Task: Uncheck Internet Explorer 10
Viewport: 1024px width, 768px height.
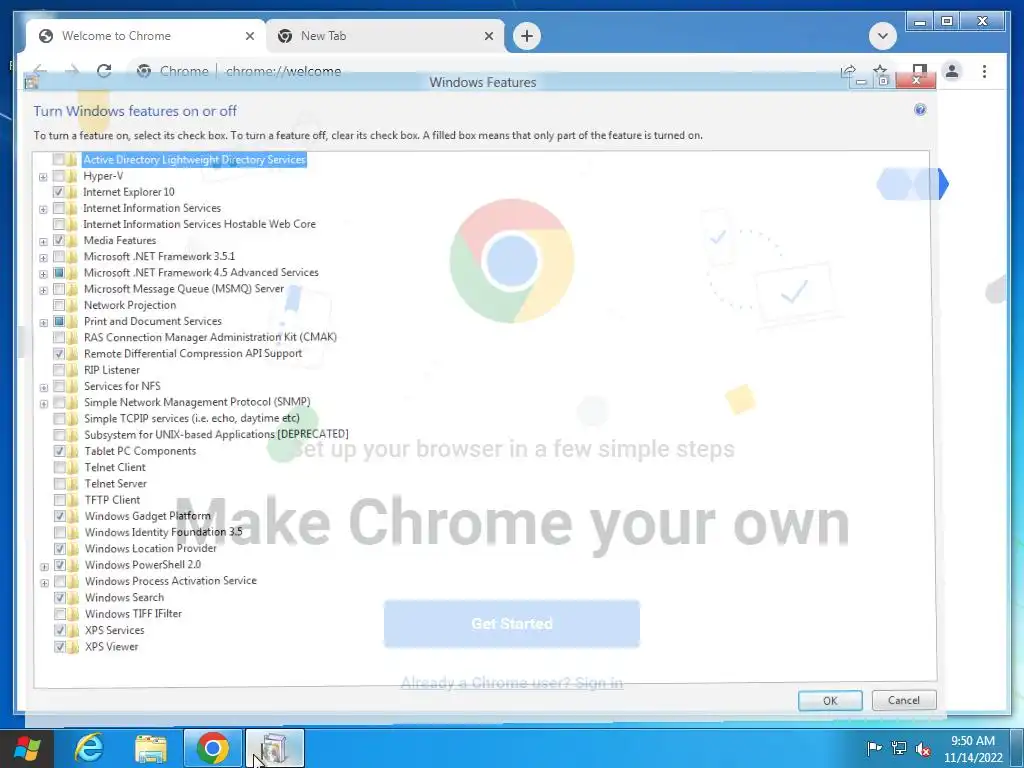Action: click(58, 192)
